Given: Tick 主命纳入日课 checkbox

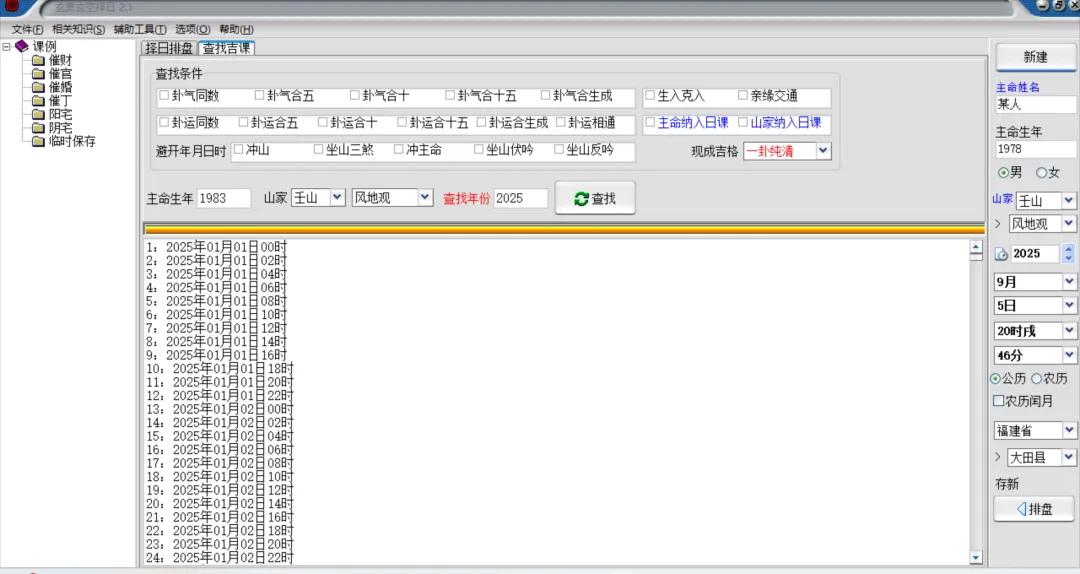Looking at the screenshot, I should [x=650, y=122].
